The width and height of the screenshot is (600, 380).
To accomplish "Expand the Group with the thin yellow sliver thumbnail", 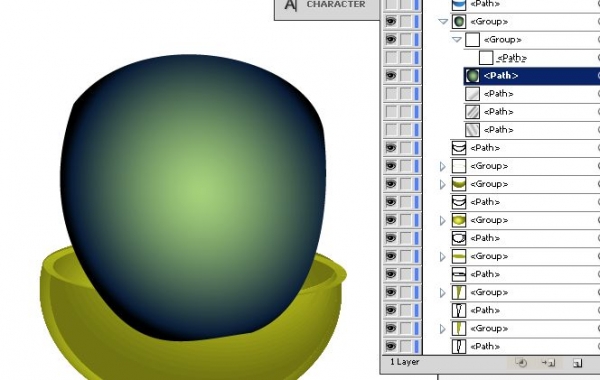I will point(443,329).
